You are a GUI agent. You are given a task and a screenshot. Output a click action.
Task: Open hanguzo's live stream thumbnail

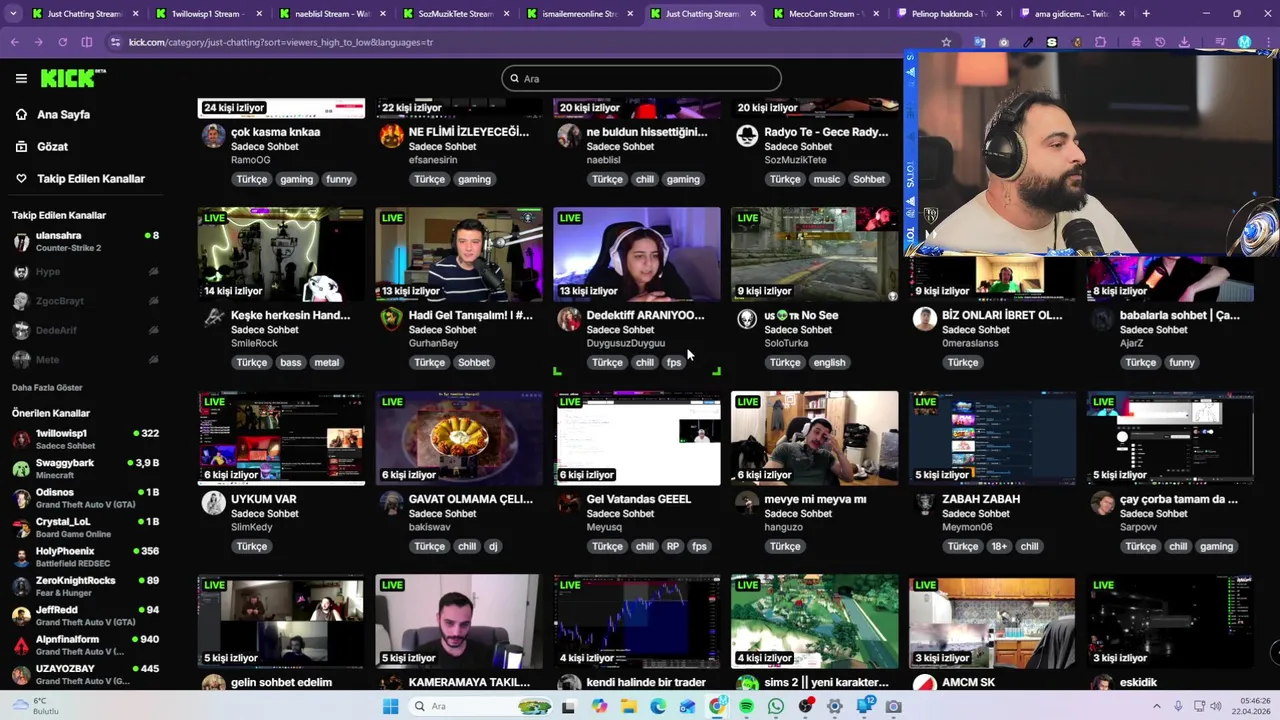815,438
